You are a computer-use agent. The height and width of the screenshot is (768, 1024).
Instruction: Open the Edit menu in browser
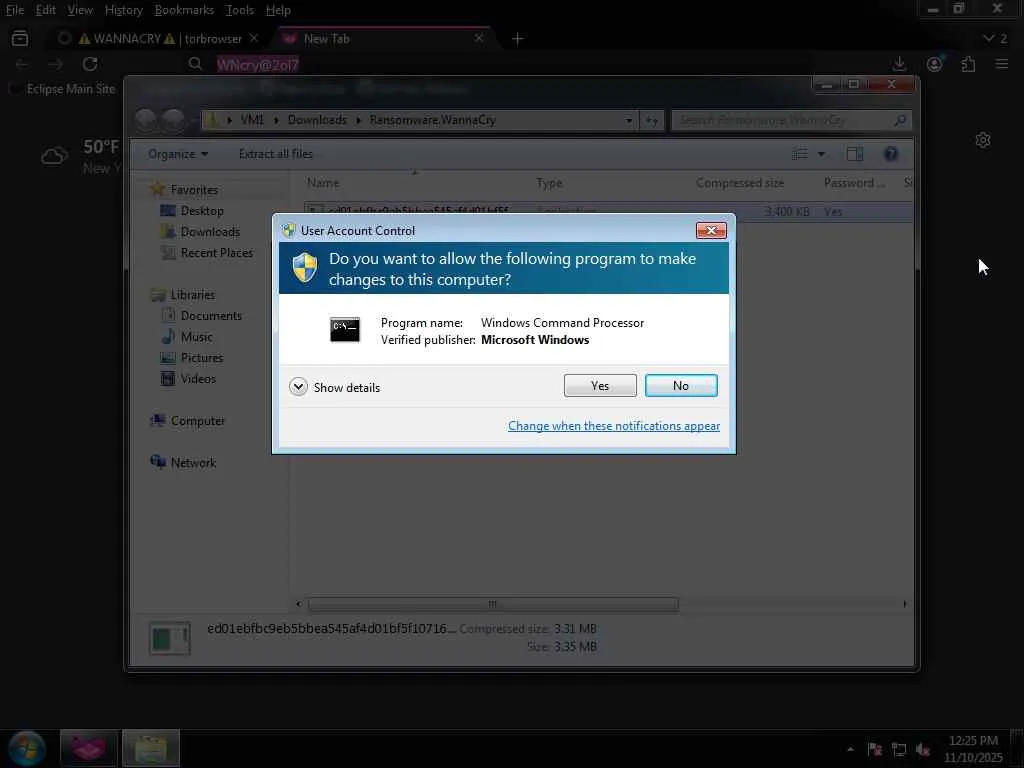[45, 10]
